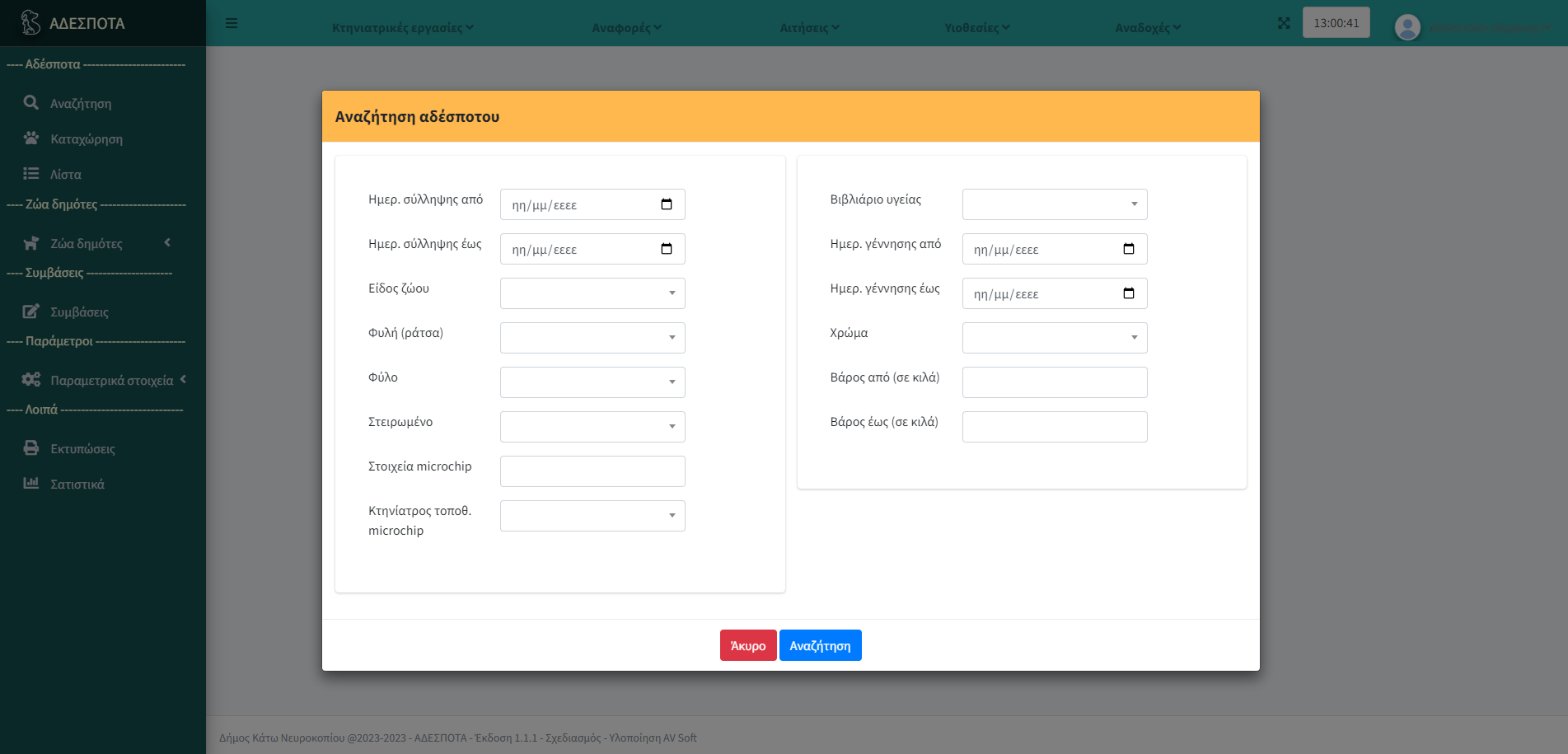Click the Ημερ. σύλληψης έως date field
Screen dimensions: 1568x754
tap(592, 249)
